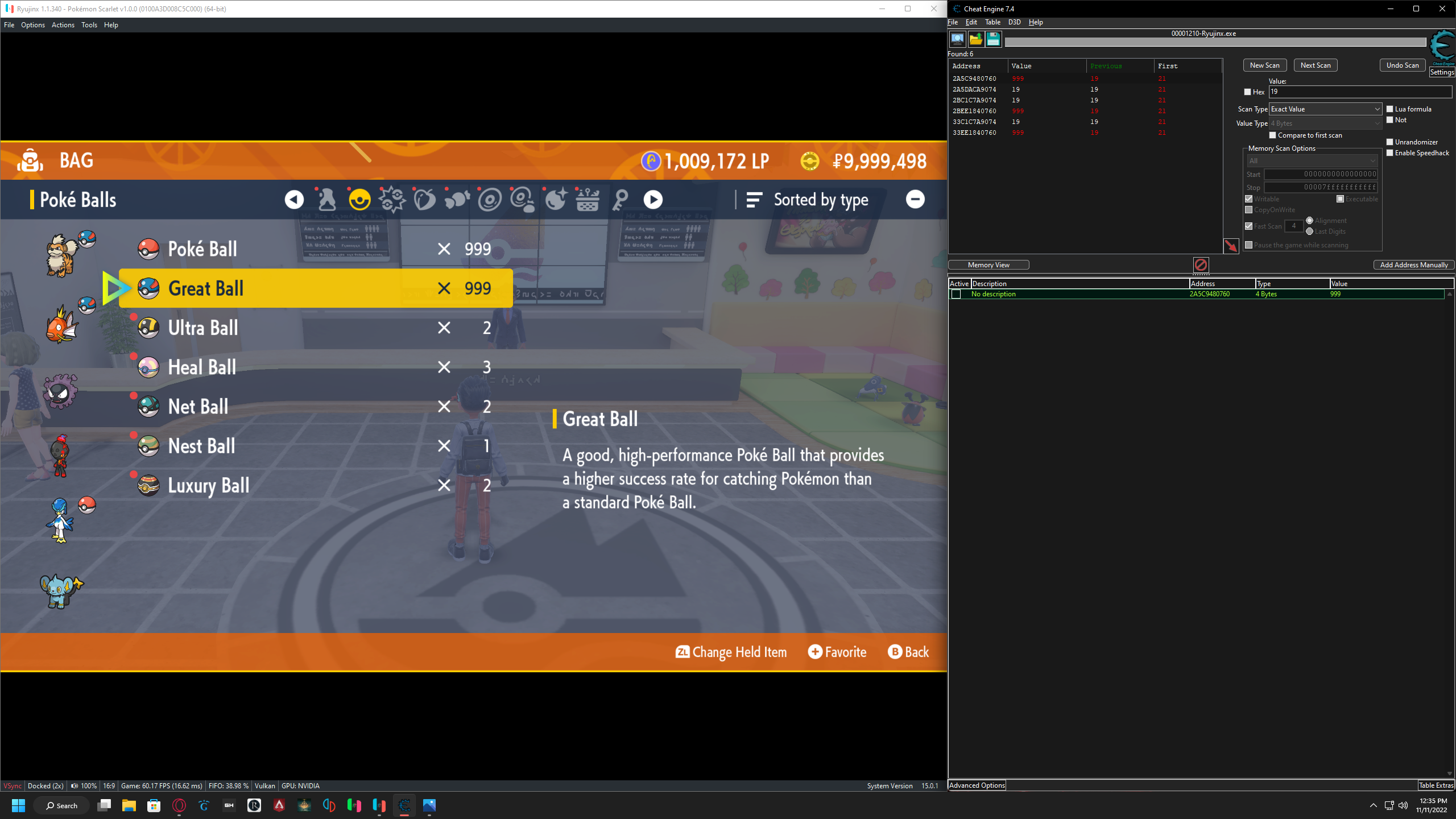
Task: Toggle the Hex checkbox
Action: coord(1247,92)
